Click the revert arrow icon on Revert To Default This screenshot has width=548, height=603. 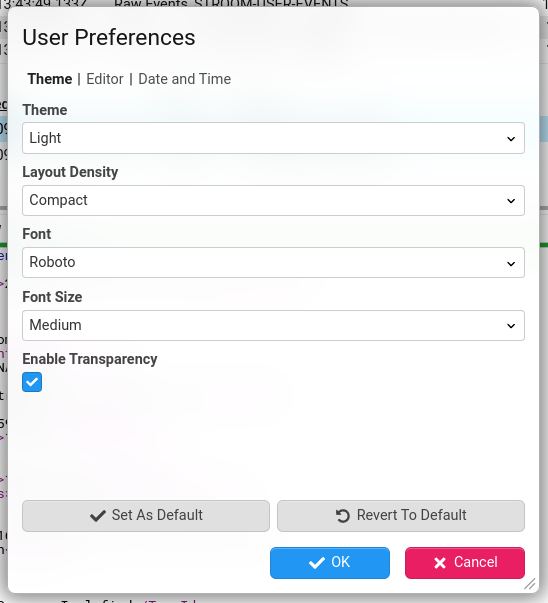(x=343, y=516)
